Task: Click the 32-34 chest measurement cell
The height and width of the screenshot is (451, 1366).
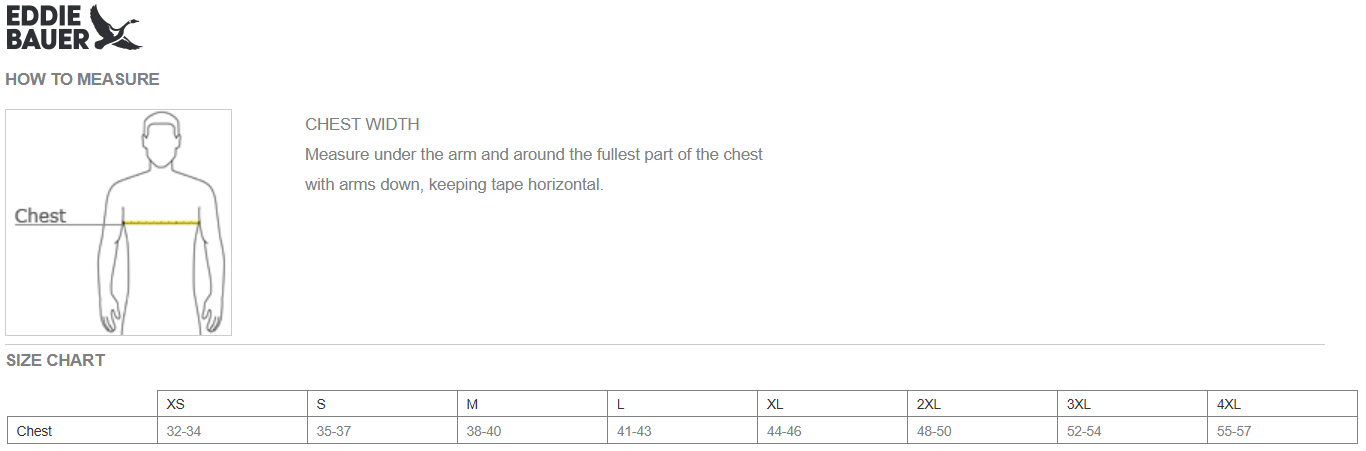Action: pyautogui.click(x=232, y=431)
